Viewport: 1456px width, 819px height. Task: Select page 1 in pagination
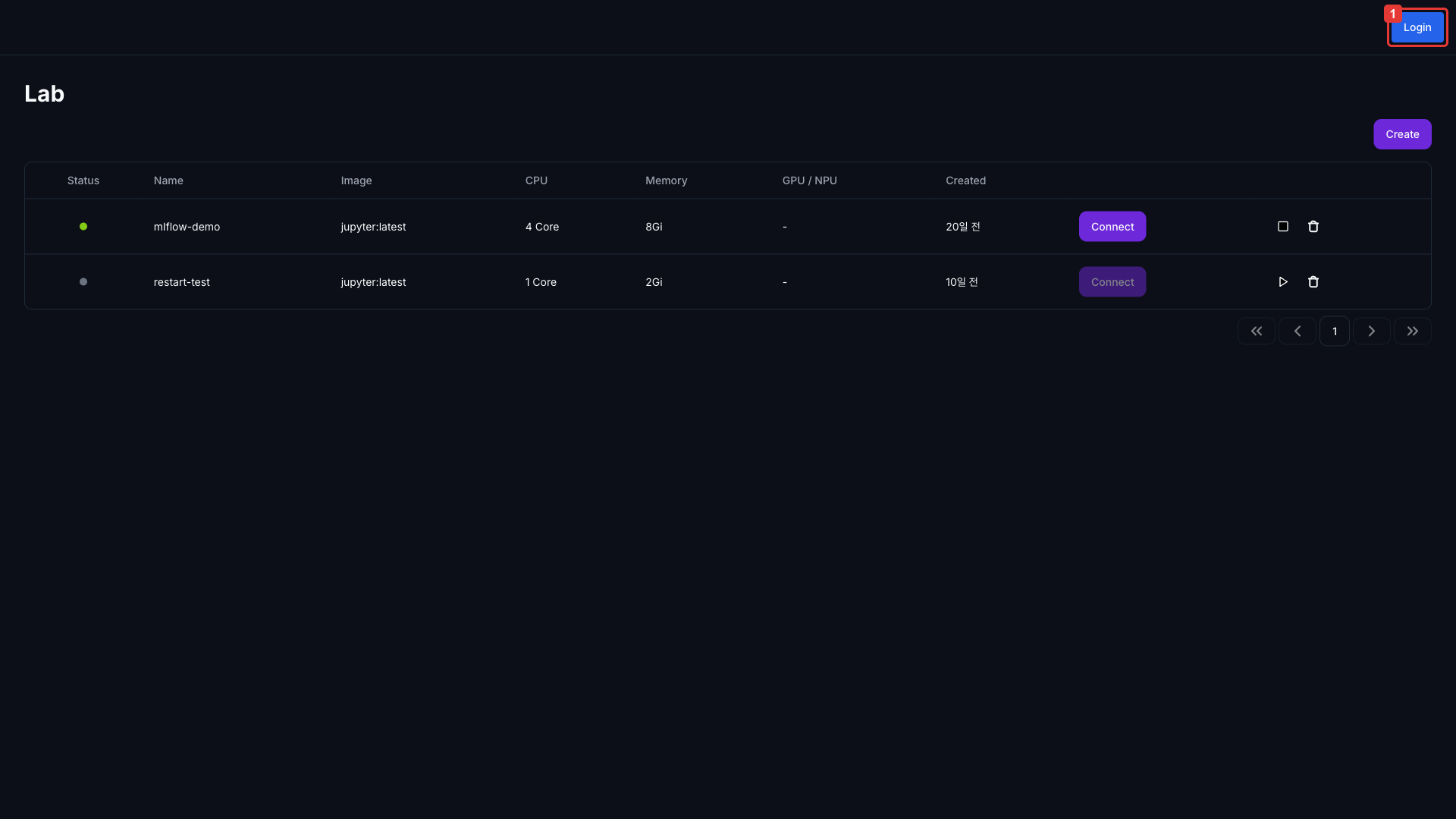pos(1334,331)
